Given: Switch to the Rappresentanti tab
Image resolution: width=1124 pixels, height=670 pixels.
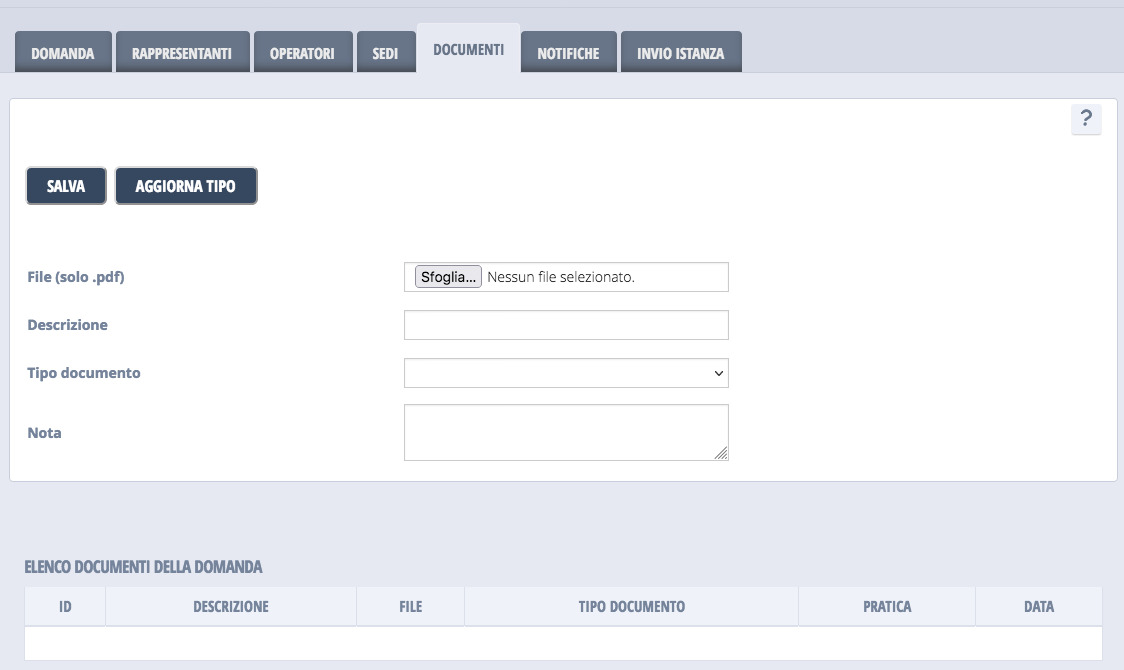Looking at the screenshot, I should coord(181,53).
